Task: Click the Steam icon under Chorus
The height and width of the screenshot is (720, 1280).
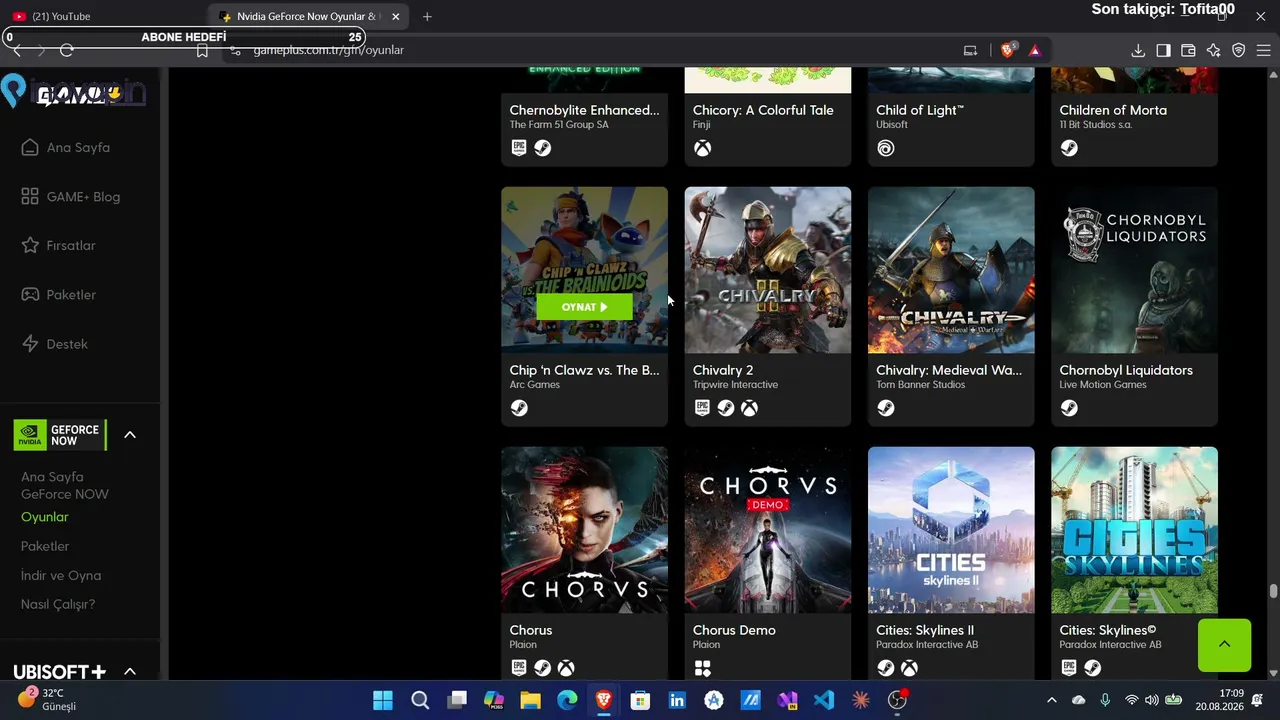Action: click(x=542, y=668)
